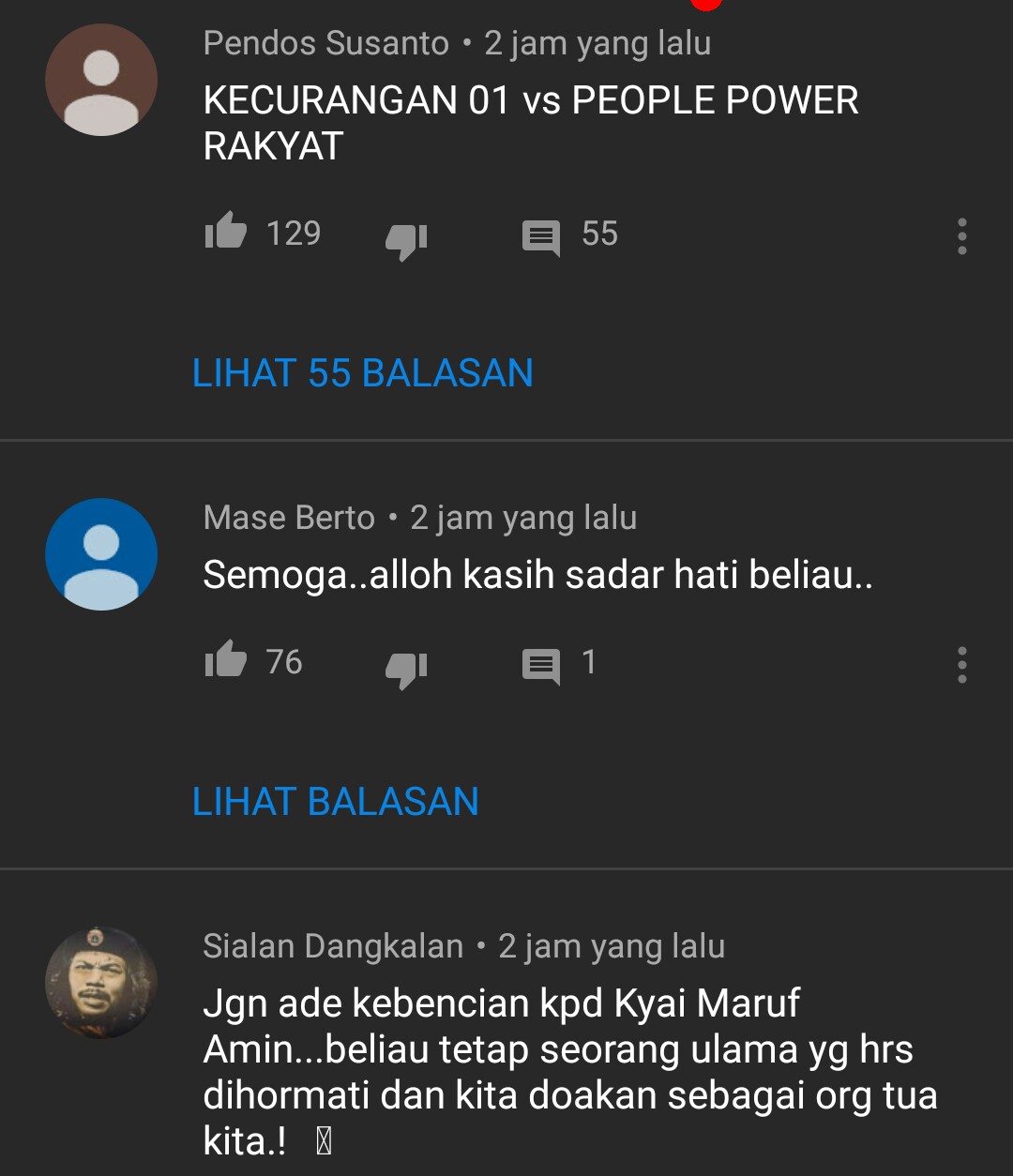Open Pendos Susanto's profile avatar
The width and height of the screenshot is (1013, 1176).
click(x=101, y=80)
